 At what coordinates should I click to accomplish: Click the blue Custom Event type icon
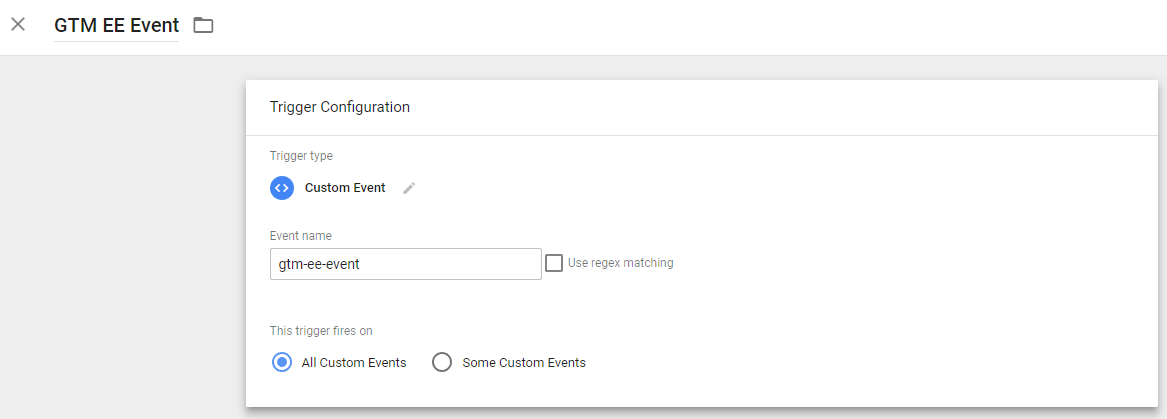282,188
